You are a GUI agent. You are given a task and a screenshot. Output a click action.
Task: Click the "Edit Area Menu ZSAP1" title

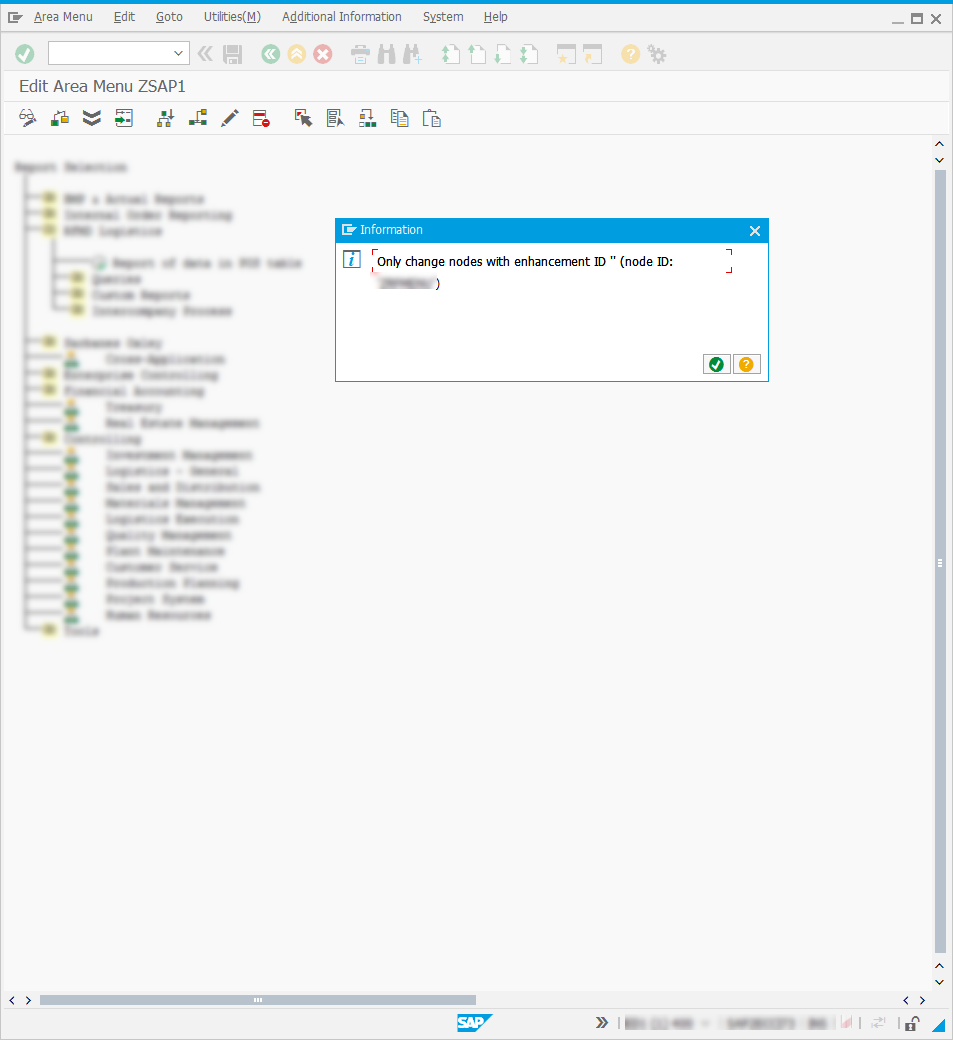click(102, 86)
